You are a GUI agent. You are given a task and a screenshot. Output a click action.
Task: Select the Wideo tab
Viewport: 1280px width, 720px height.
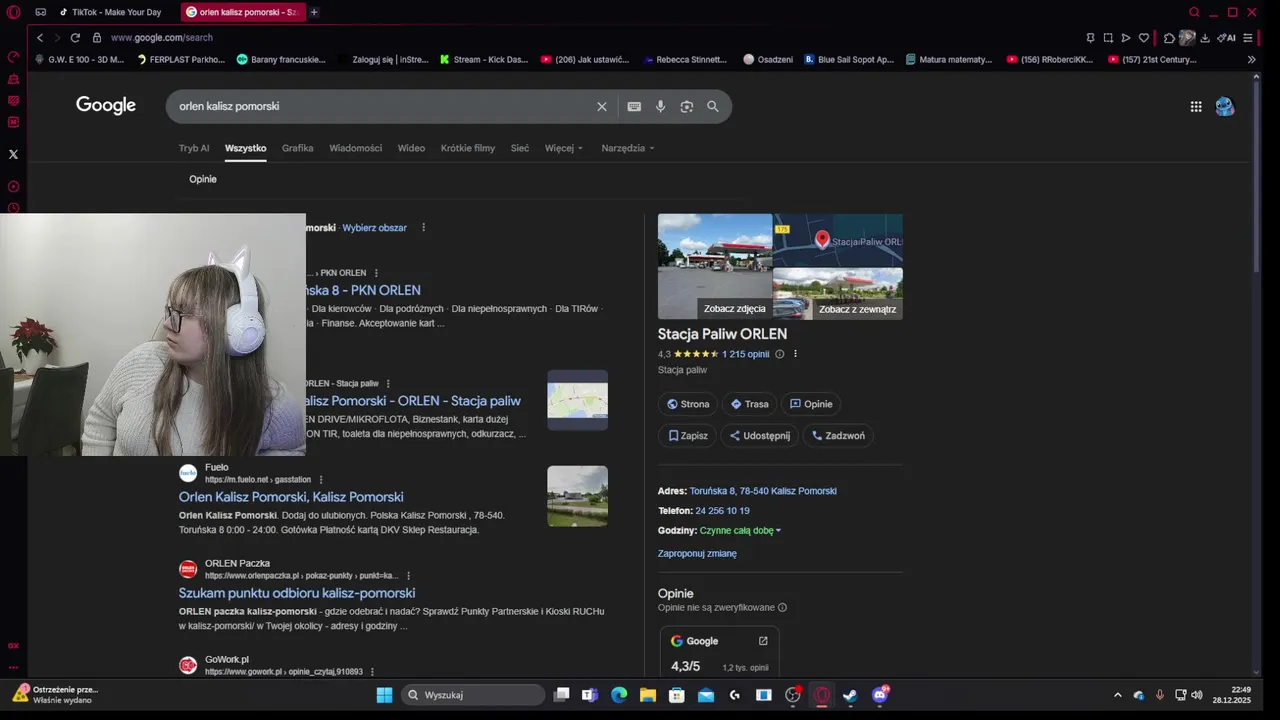(411, 148)
